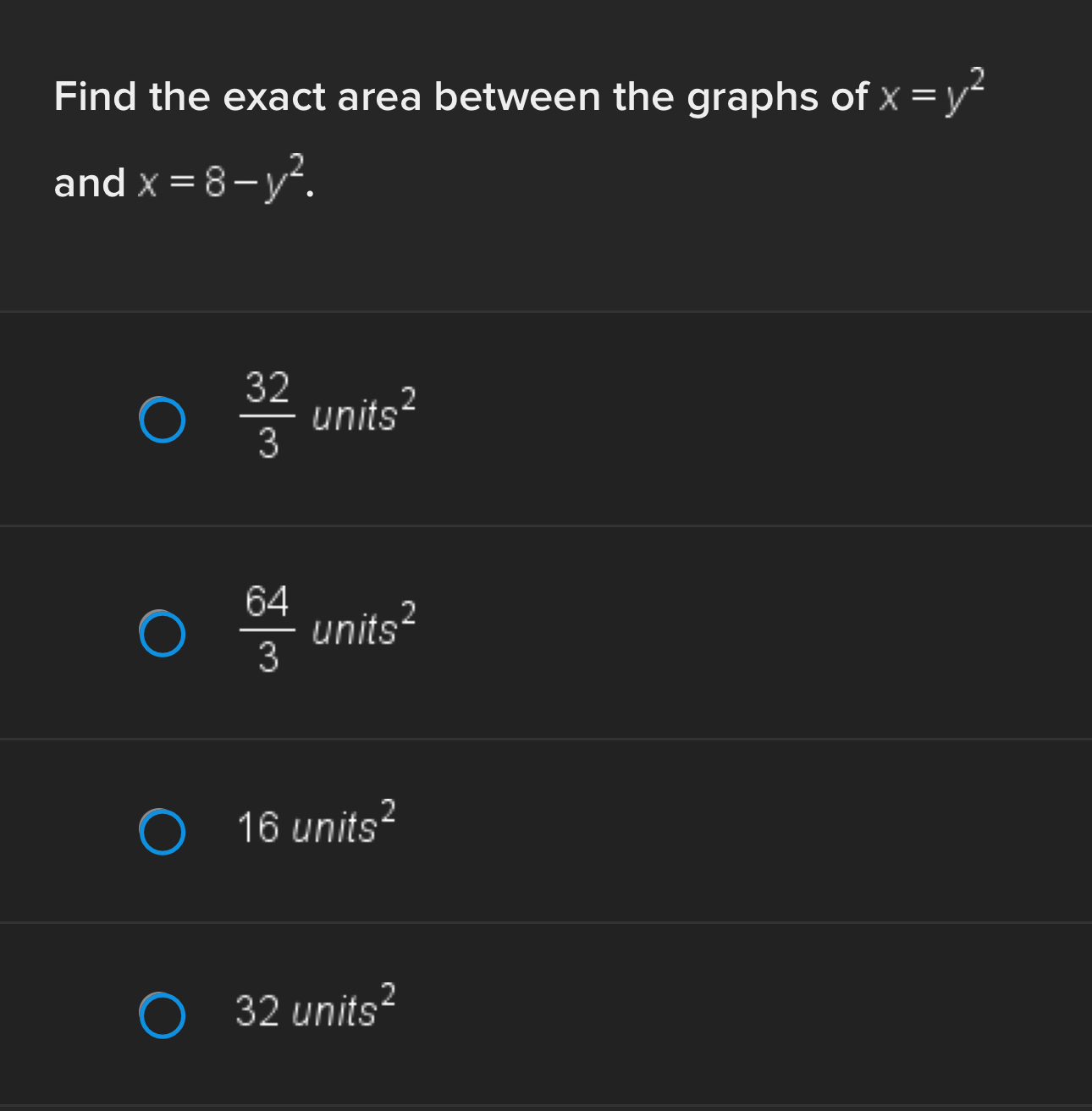The height and width of the screenshot is (1111, 1092).
Task: Select the 32 units² radio button
Action: coord(163,1015)
